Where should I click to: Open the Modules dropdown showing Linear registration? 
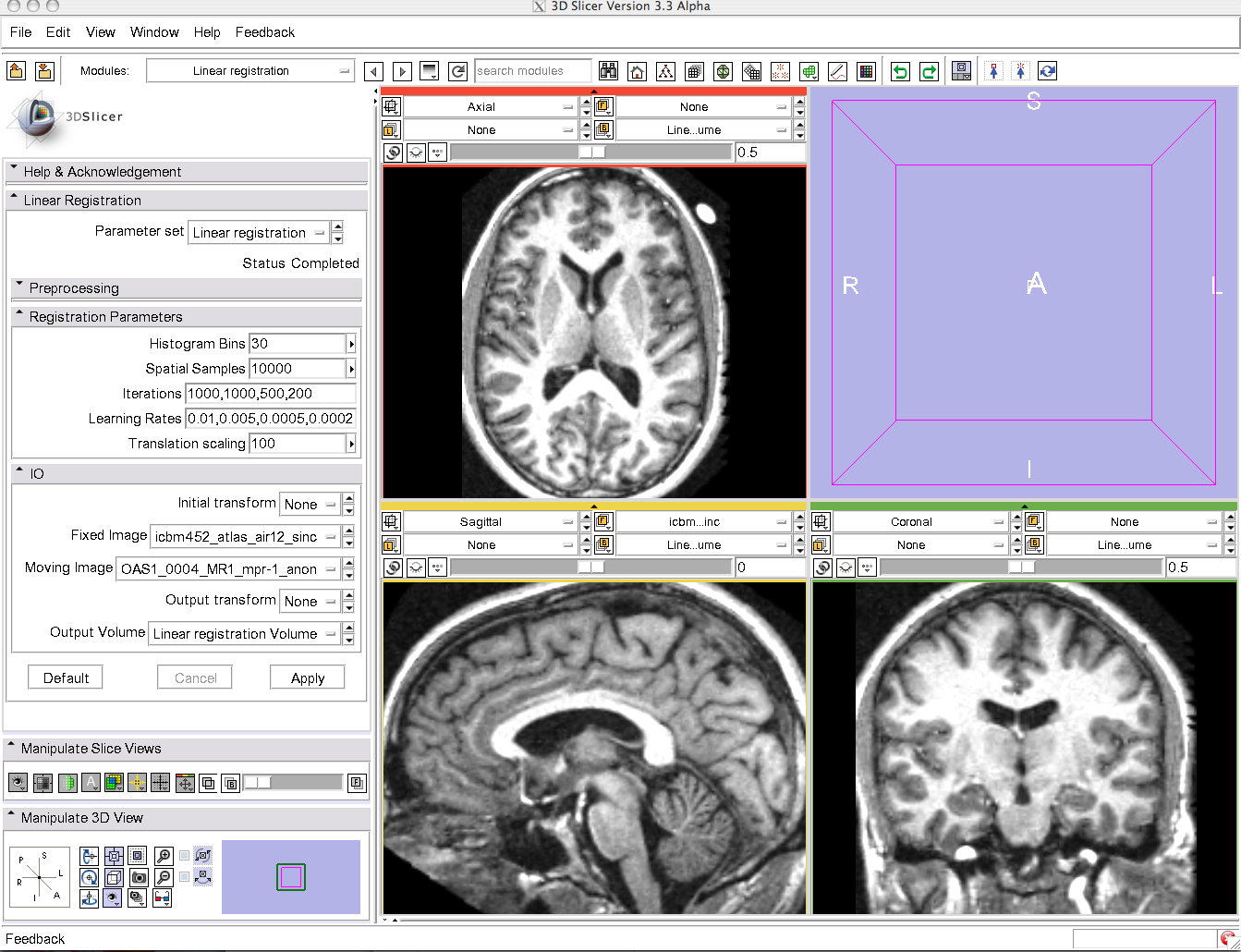pyautogui.click(x=250, y=71)
